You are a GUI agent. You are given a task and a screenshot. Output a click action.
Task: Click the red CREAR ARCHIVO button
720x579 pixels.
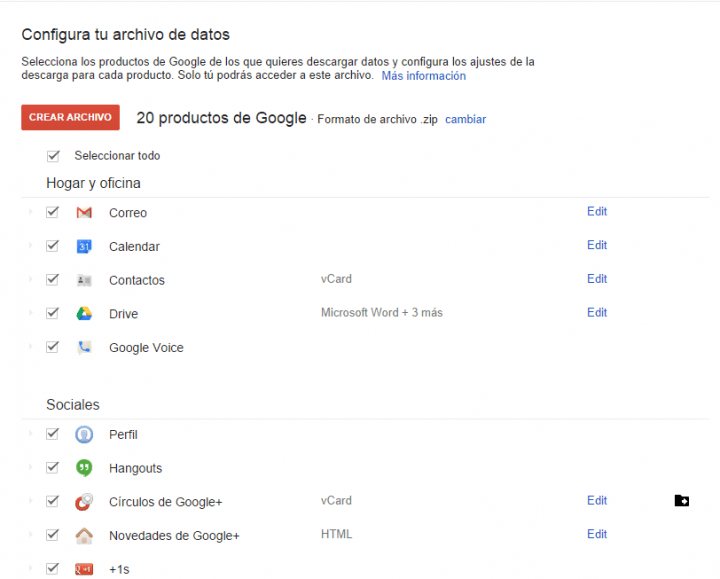coord(70,118)
